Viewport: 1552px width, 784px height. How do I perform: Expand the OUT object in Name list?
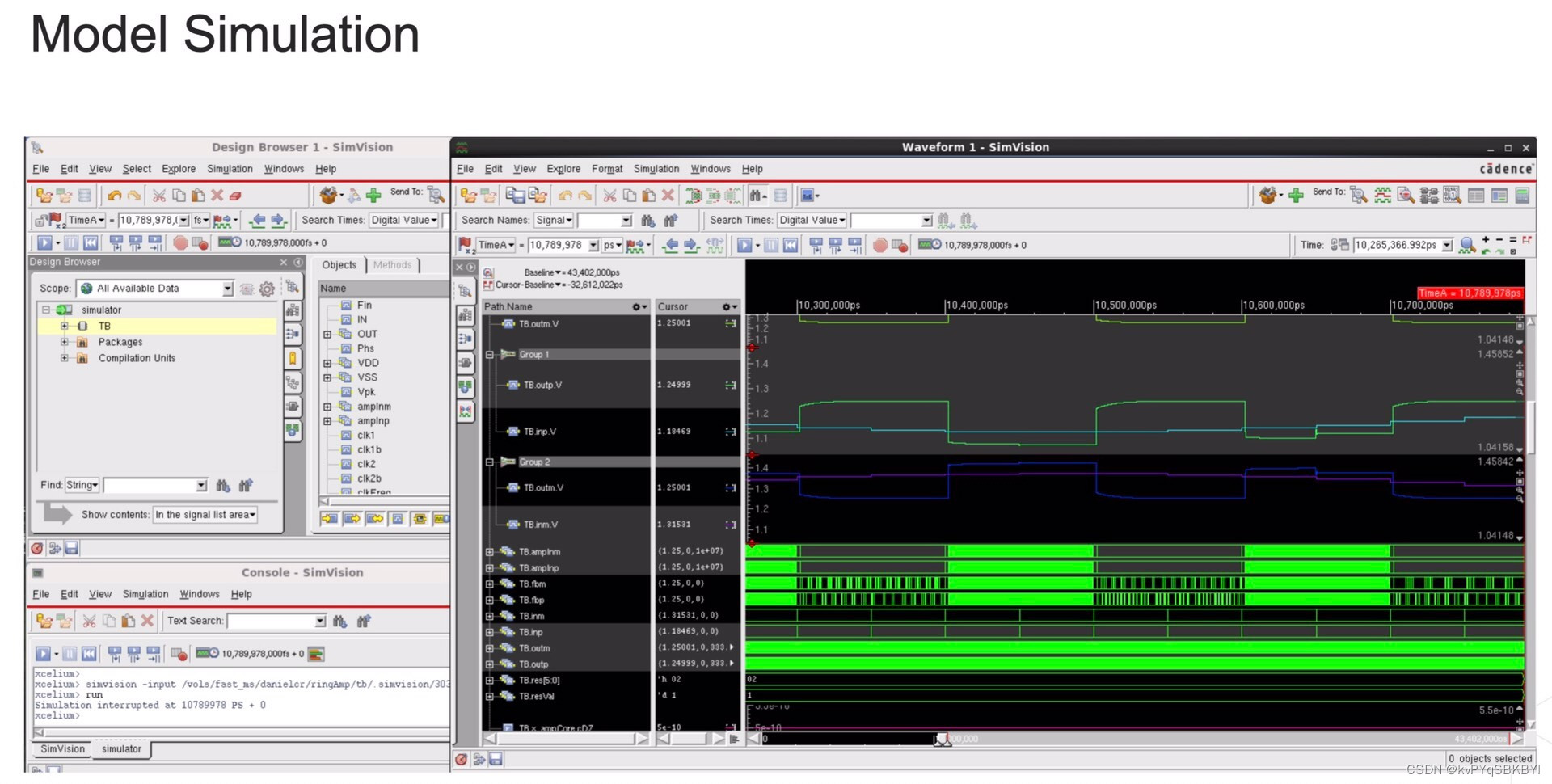coord(327,334)
